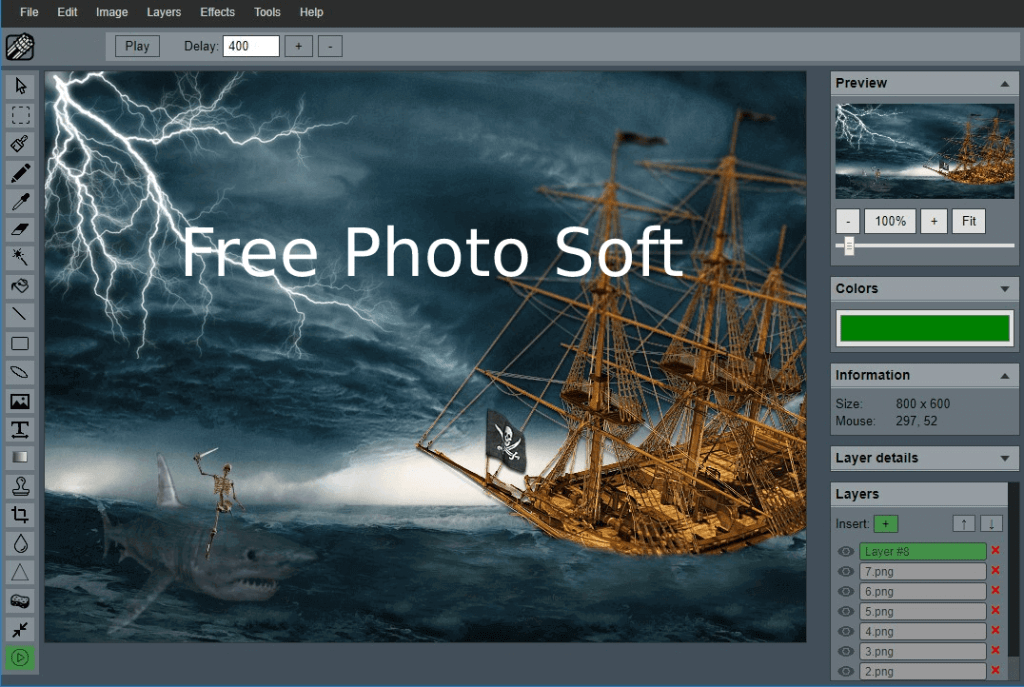Select the arrow selection tool
This screenshot has height=687, width=1024.
click(x=21, y=86)
